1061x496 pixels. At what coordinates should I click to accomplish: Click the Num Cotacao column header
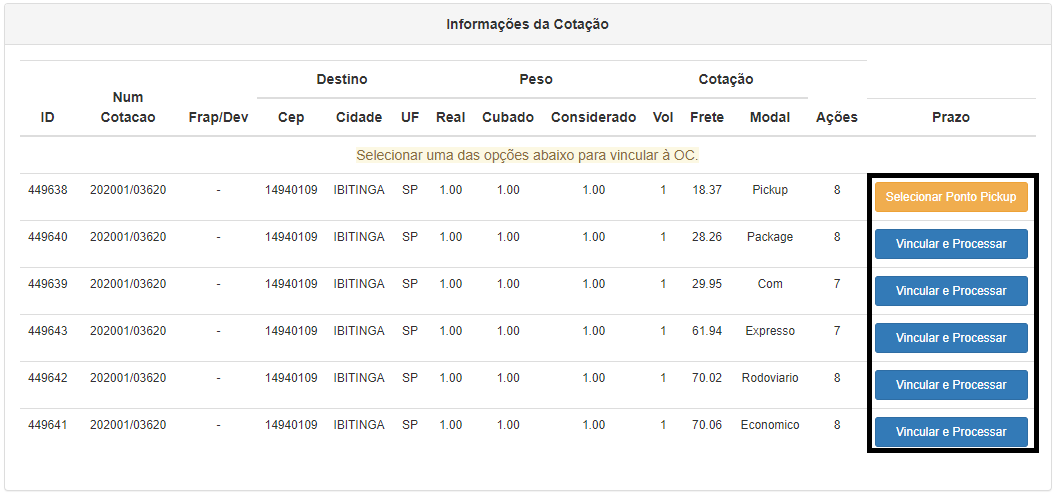128,107
